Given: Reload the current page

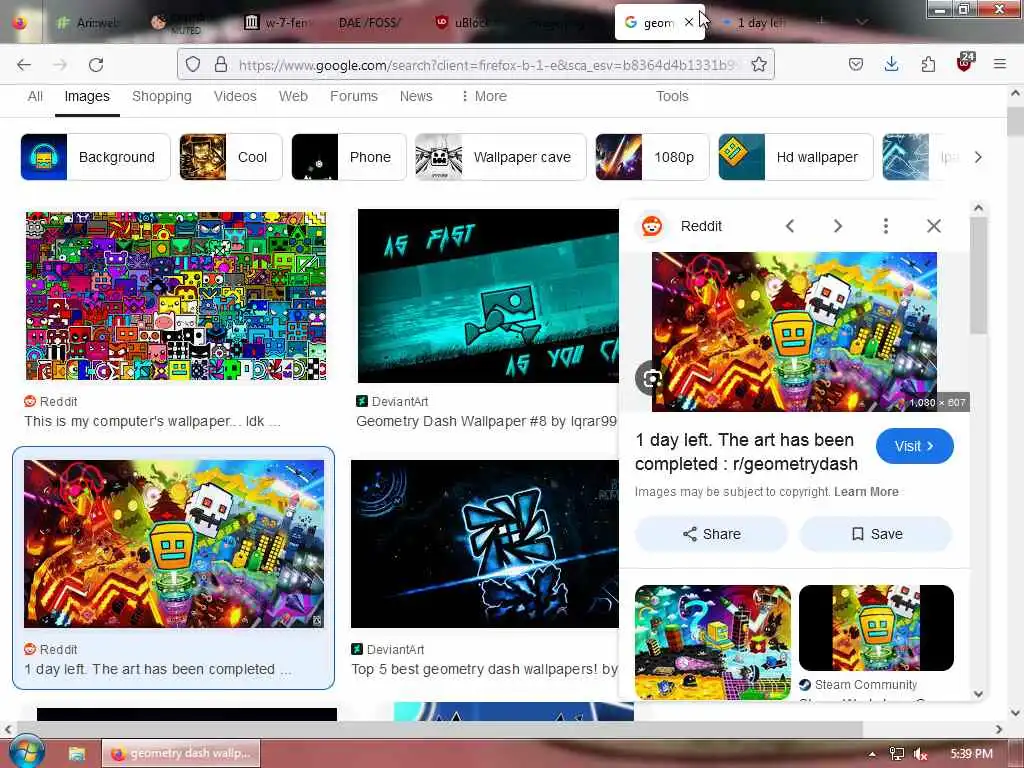Looking at the screenshot, I should click(x=96, y=65).
